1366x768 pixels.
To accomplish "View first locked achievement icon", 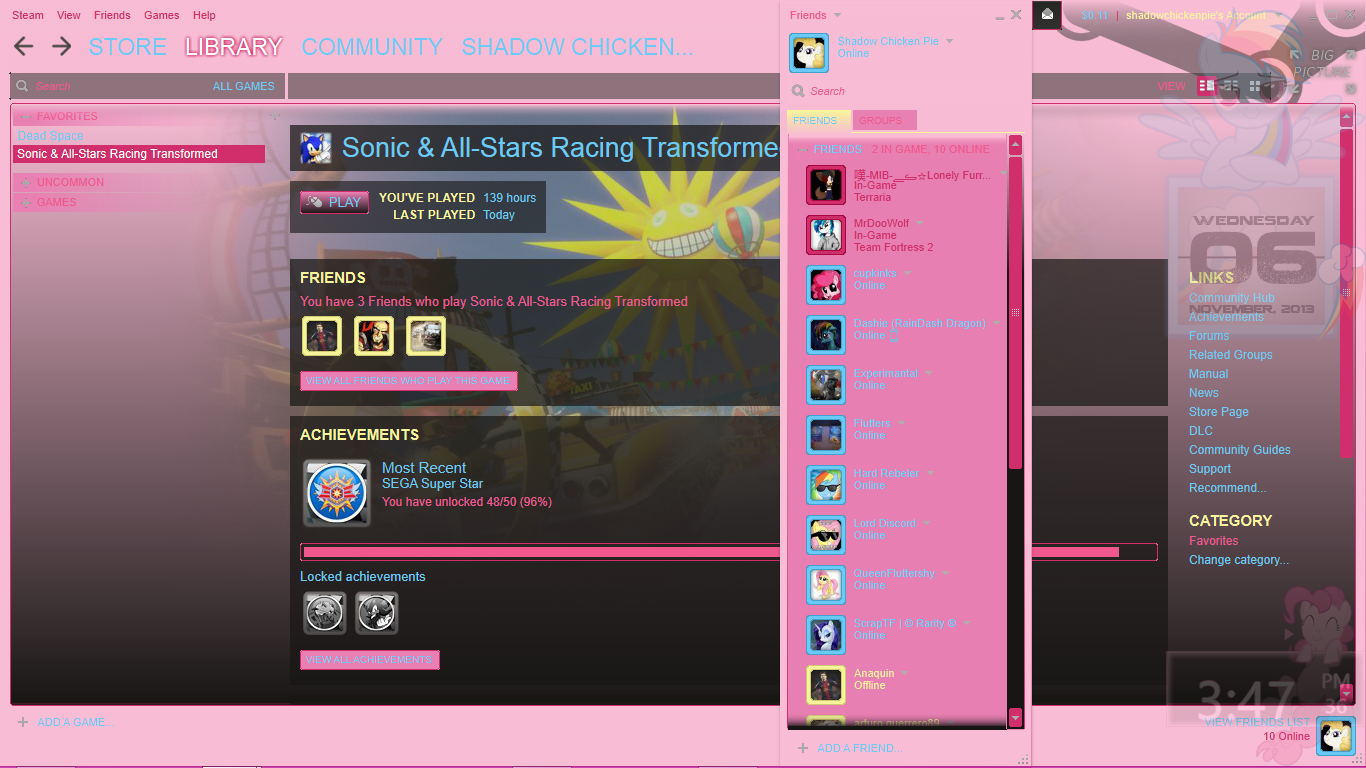I will pyautogui.click(x=325, y=613).
